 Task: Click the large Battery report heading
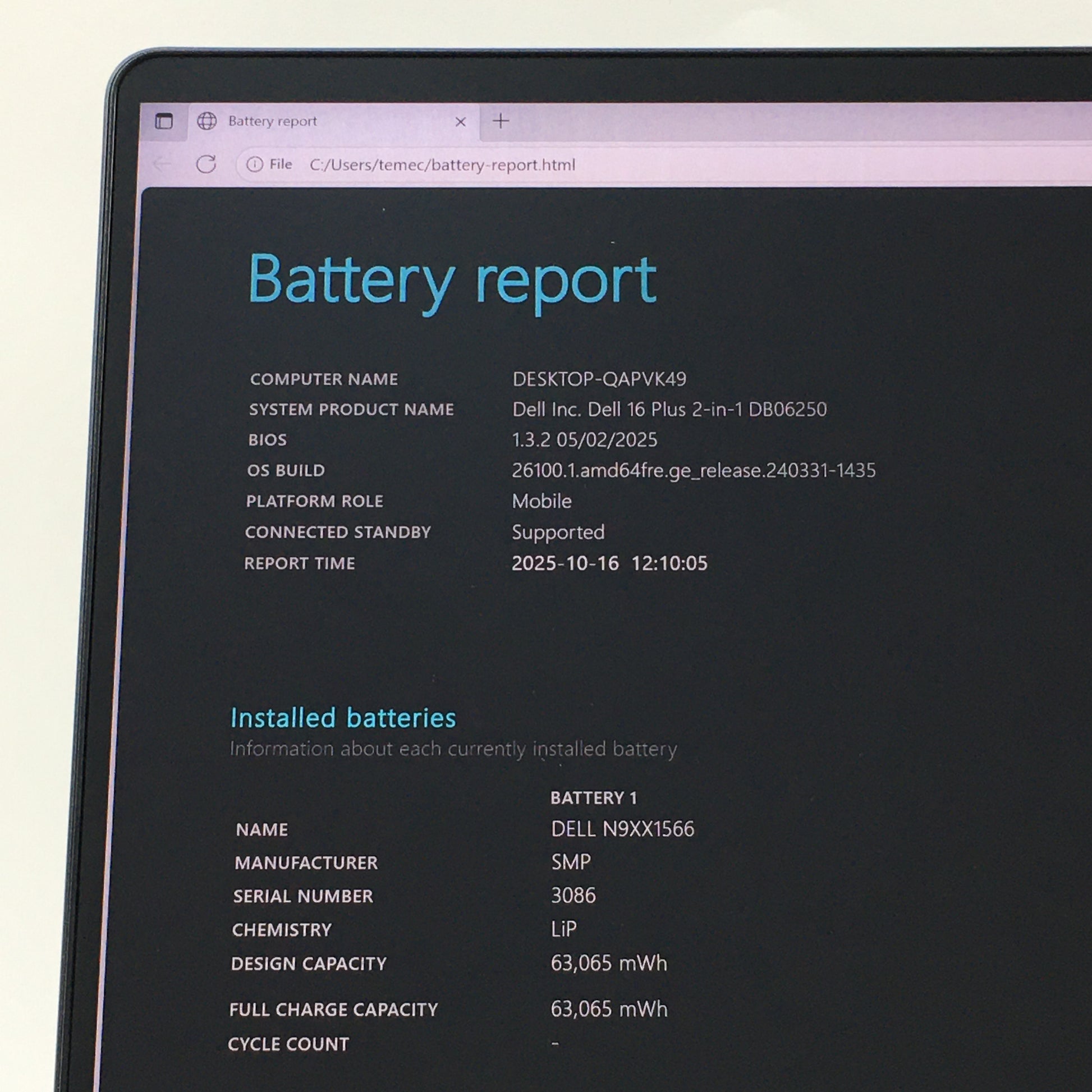click(x=452, y=279)
